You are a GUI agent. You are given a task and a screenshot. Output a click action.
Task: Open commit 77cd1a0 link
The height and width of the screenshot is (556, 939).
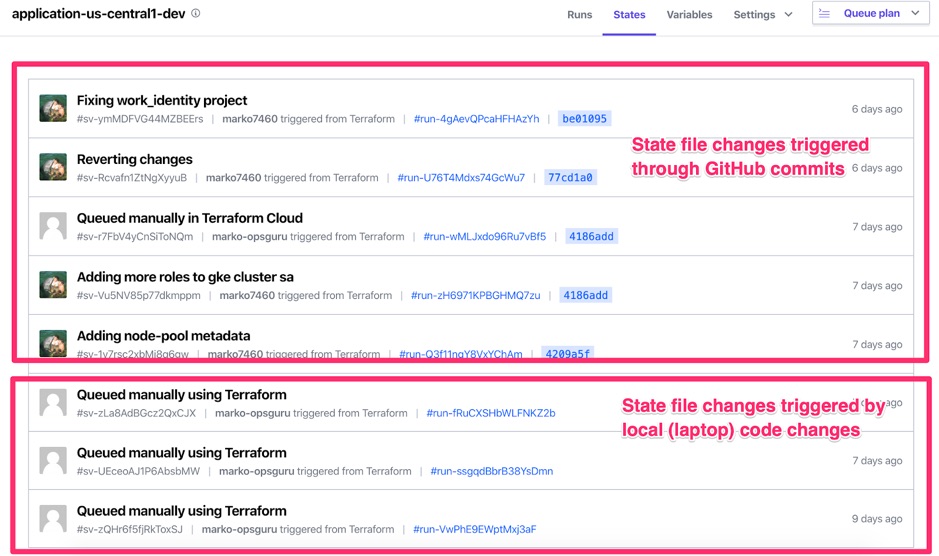570,178
